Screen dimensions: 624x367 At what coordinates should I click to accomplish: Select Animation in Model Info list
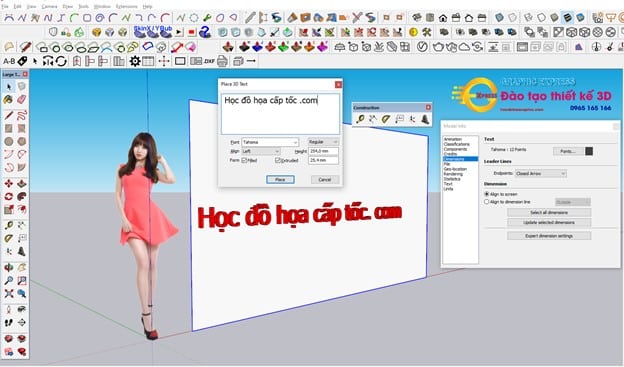452,139
